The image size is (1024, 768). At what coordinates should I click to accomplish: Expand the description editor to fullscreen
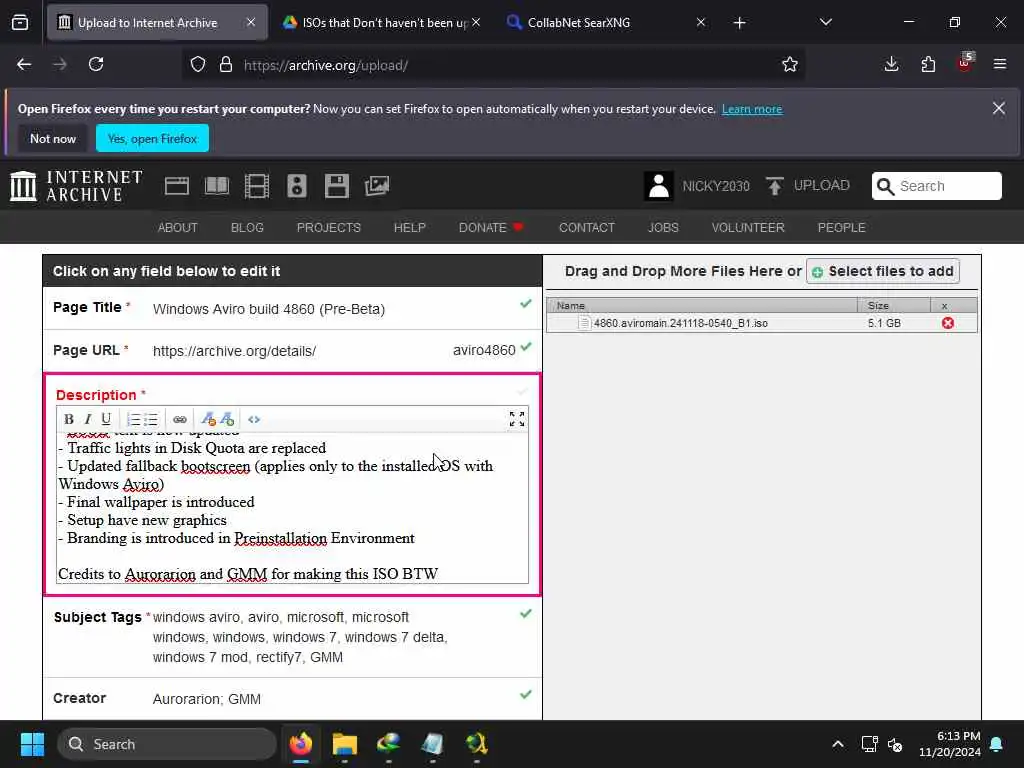(x=517, y=419)
